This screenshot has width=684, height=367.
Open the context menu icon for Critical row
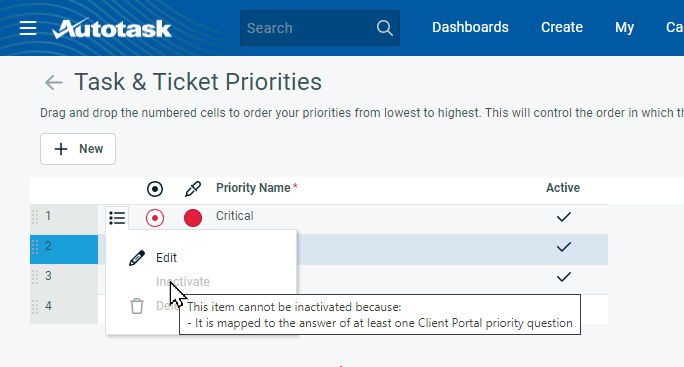tap(117, 217)
